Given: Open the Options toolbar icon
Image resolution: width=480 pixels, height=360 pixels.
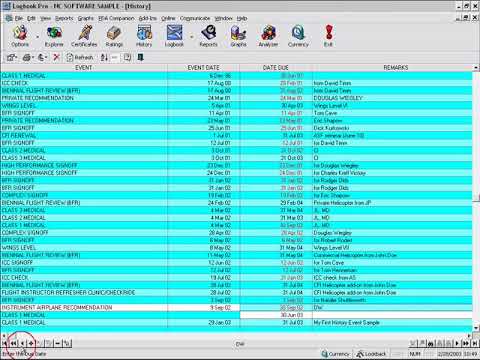Looking at the screenshot, I should 20,36.
